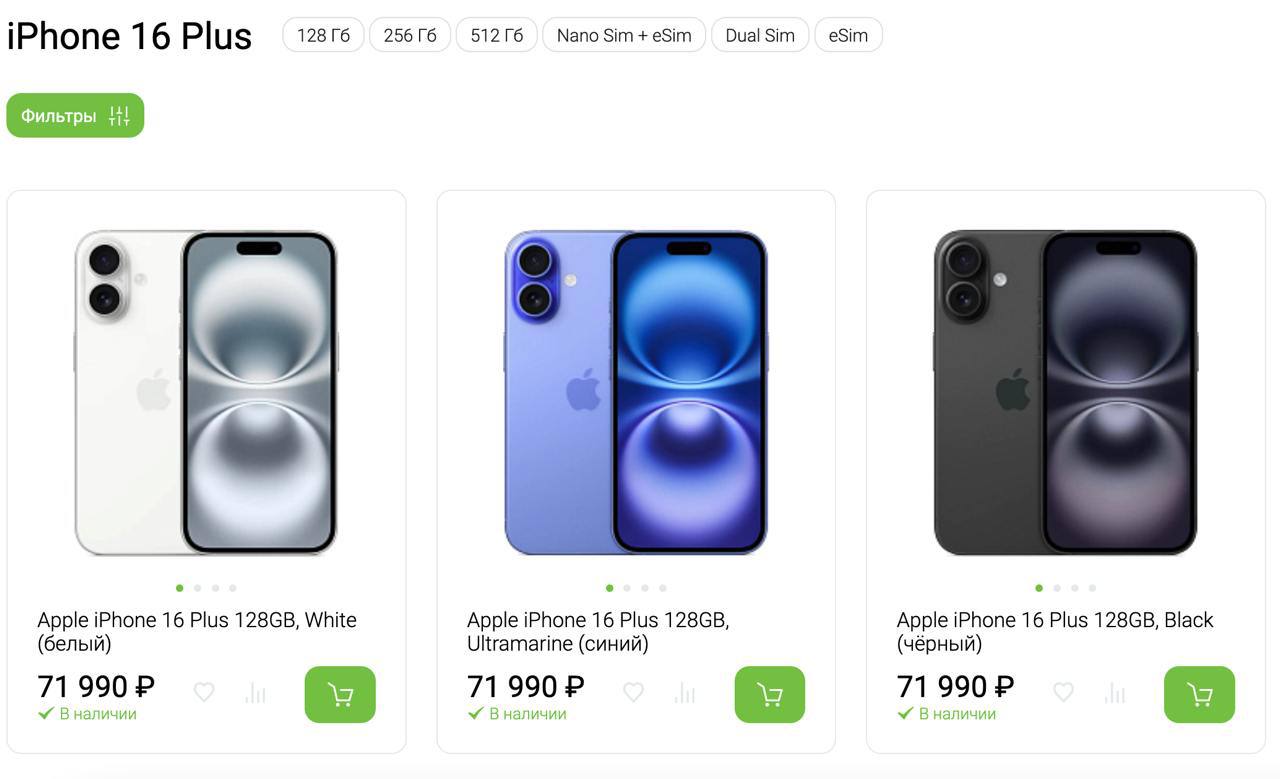Compare the black iPhone using bars icon
1280x779 pixels.
point(1115,692)
